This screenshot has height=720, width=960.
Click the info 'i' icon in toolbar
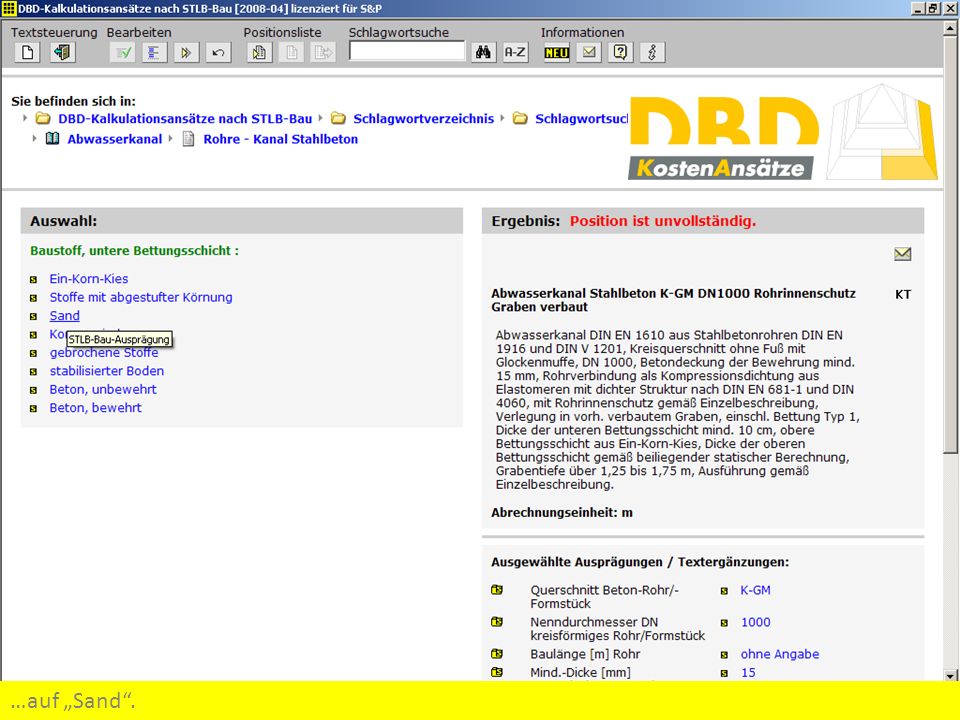652,53
